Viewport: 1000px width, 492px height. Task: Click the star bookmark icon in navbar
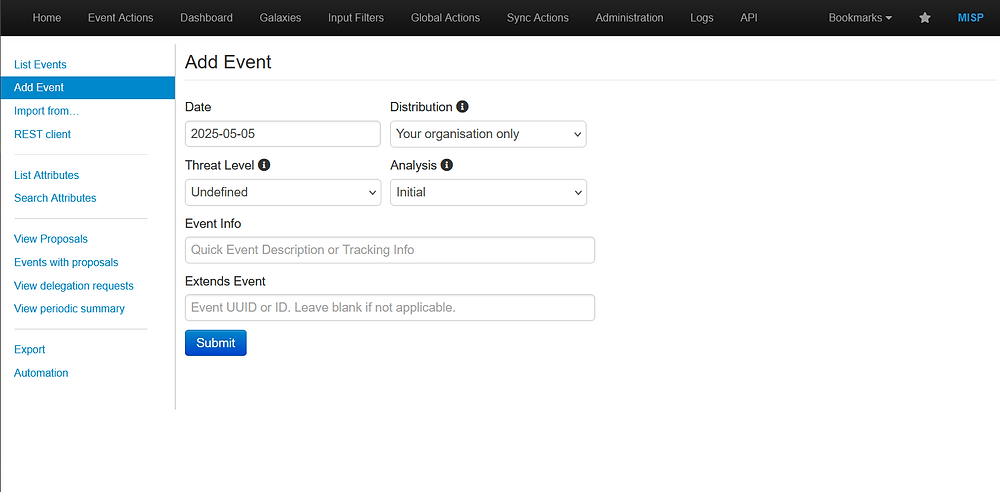[925, 18]
